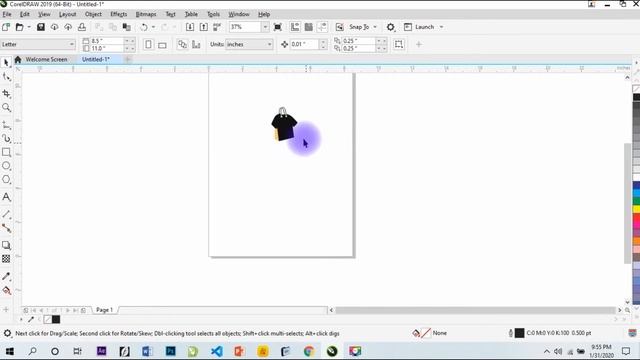Select the Shape tool in toolbox
The image size is (640, 360).
click(x=6, y=77)
